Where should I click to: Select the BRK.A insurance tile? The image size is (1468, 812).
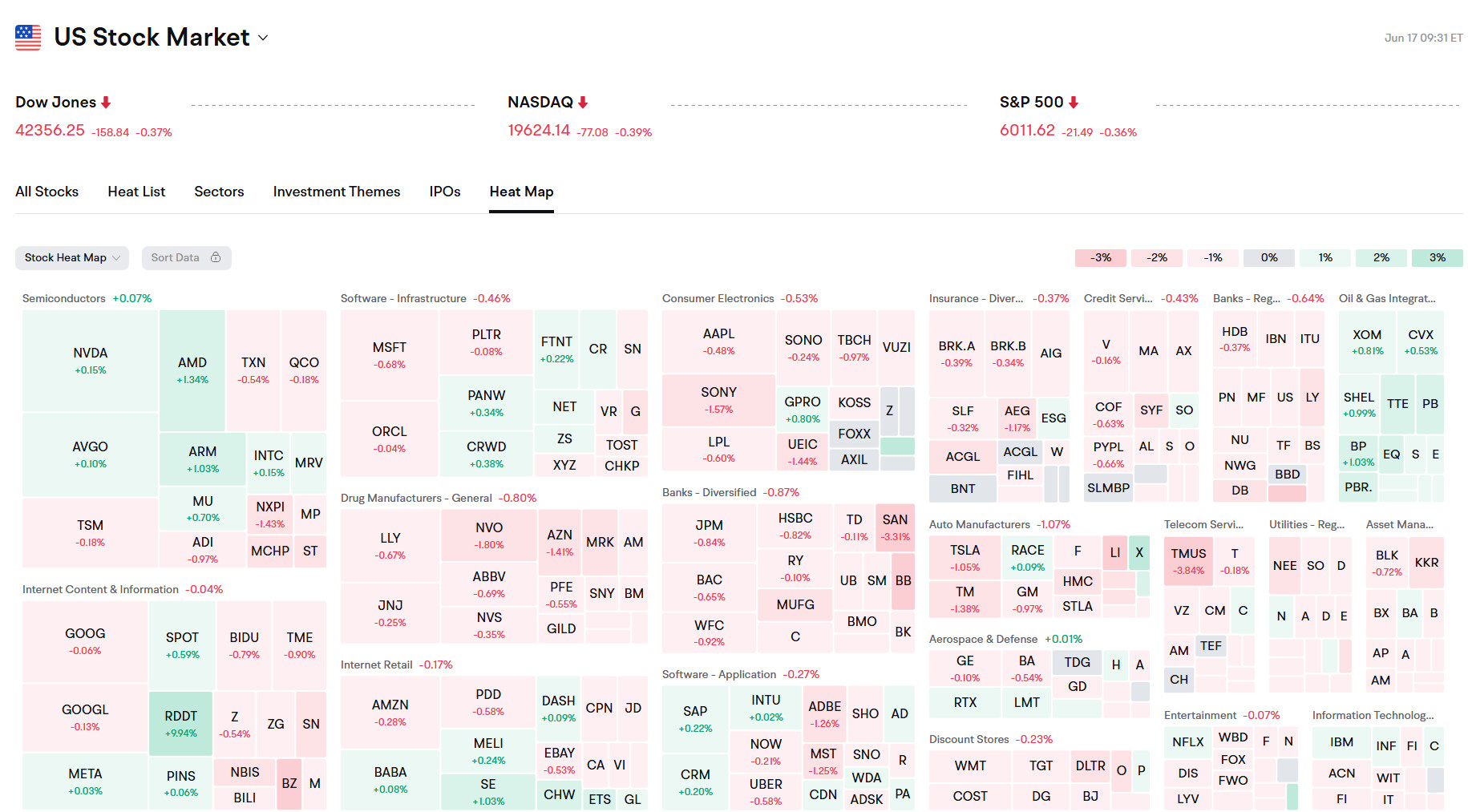tap(957, 353)
